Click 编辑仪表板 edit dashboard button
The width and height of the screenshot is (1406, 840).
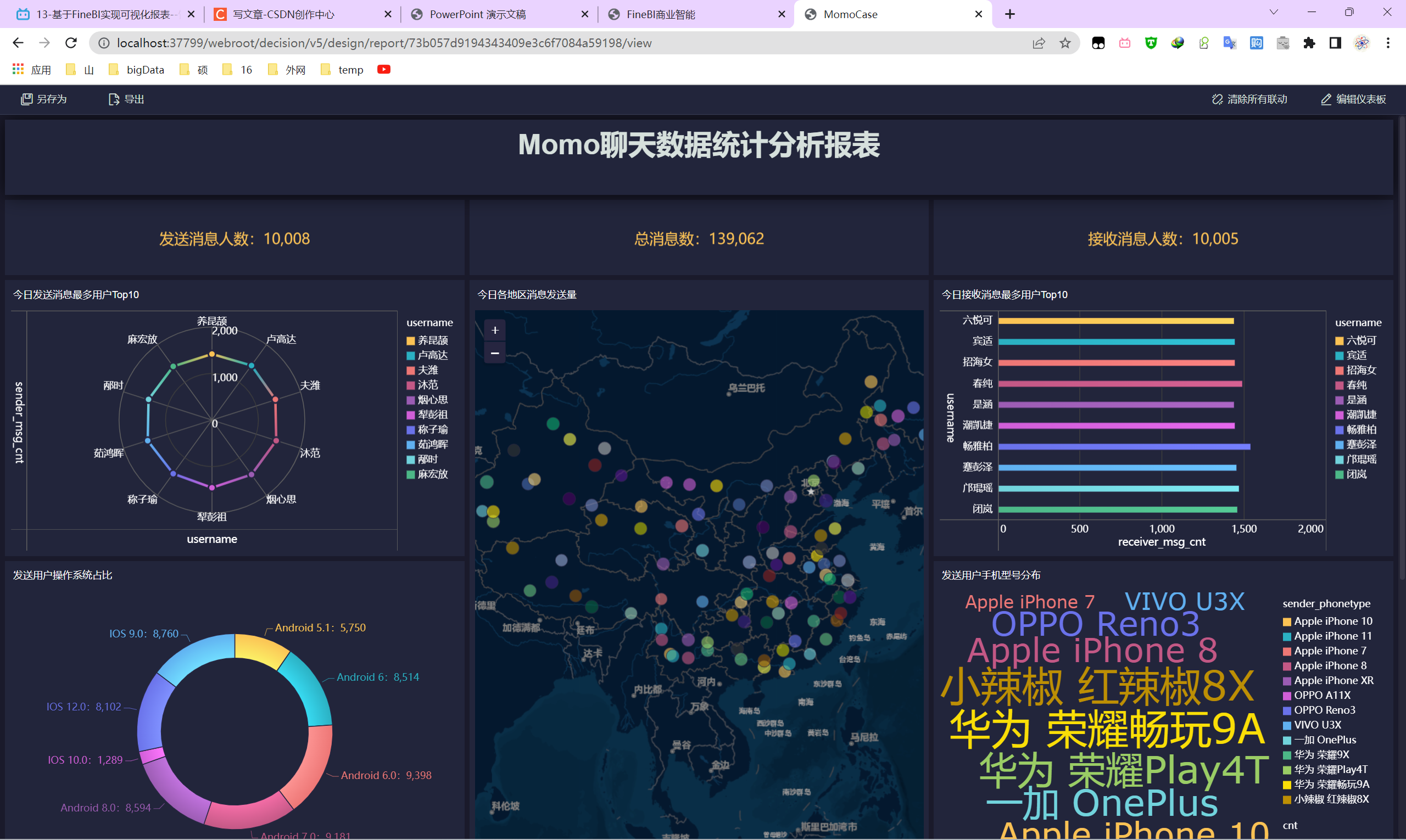tap(1353, 99)
